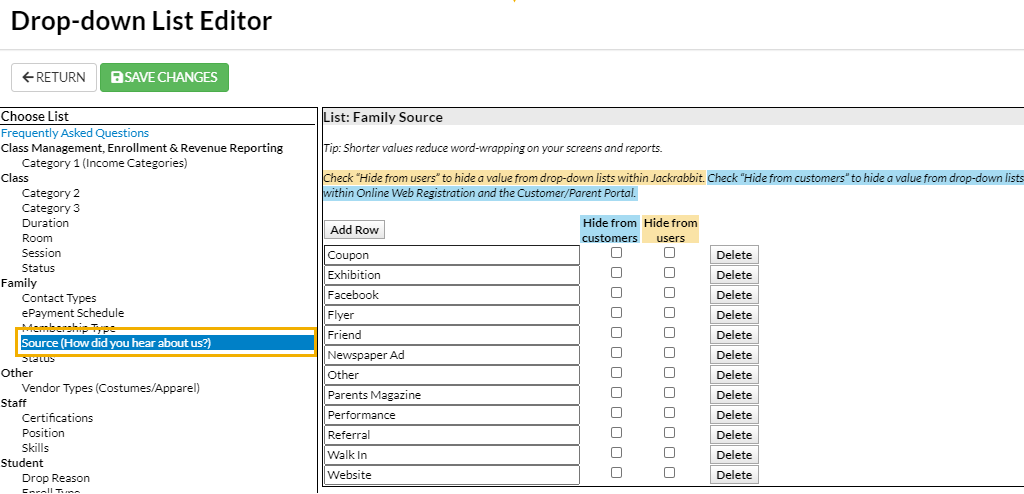
Task: Open the Certifications list
Action: [57, 418]
